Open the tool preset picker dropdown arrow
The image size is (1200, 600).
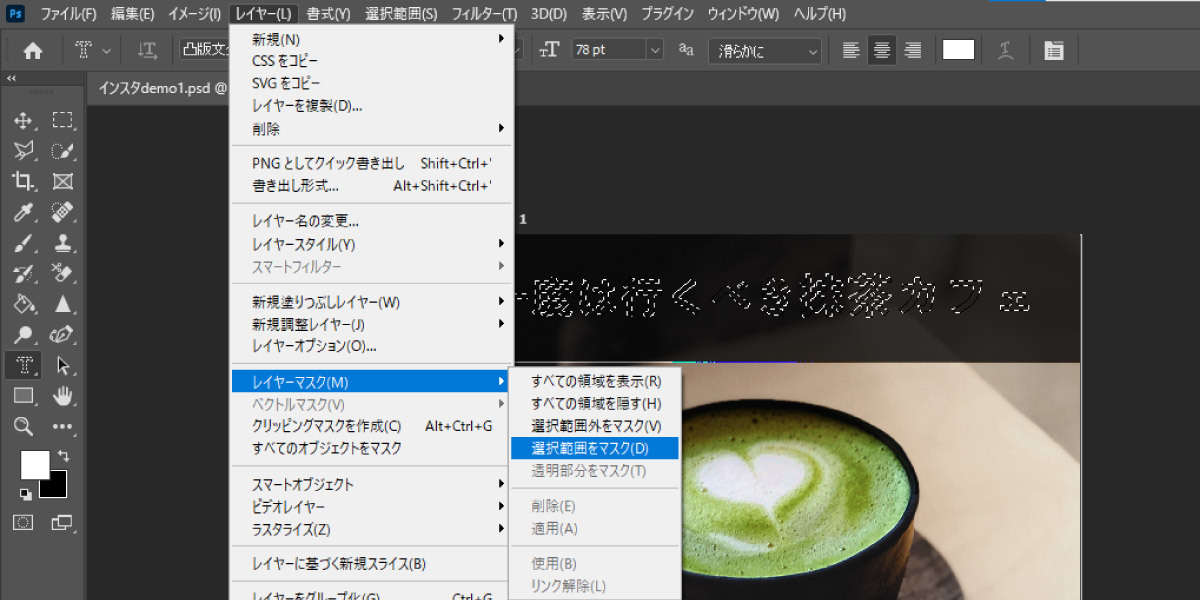click(107, 50)
